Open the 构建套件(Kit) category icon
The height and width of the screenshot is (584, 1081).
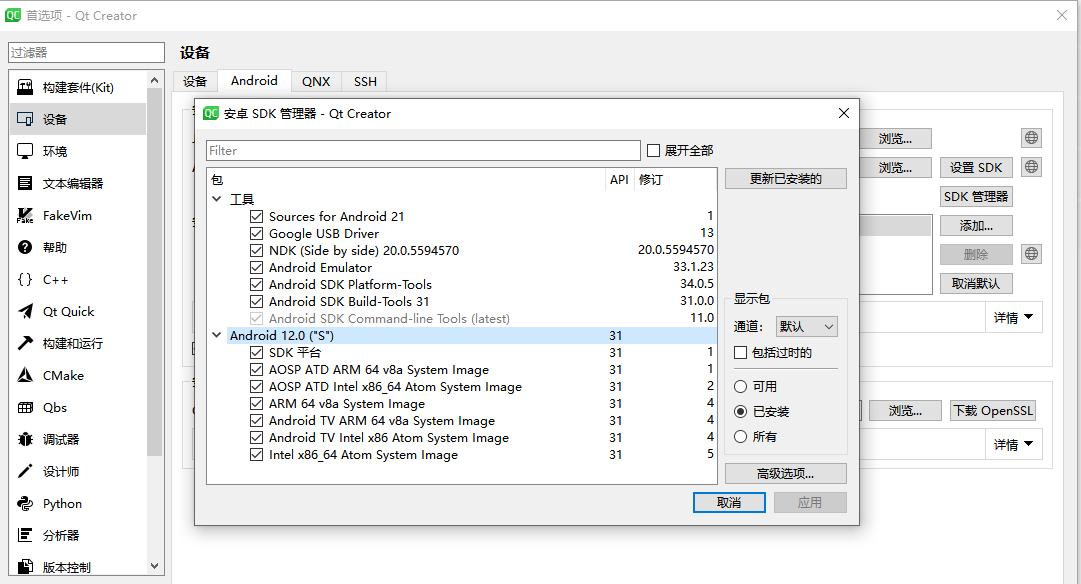pyautogui.click(x=25, y=87)
